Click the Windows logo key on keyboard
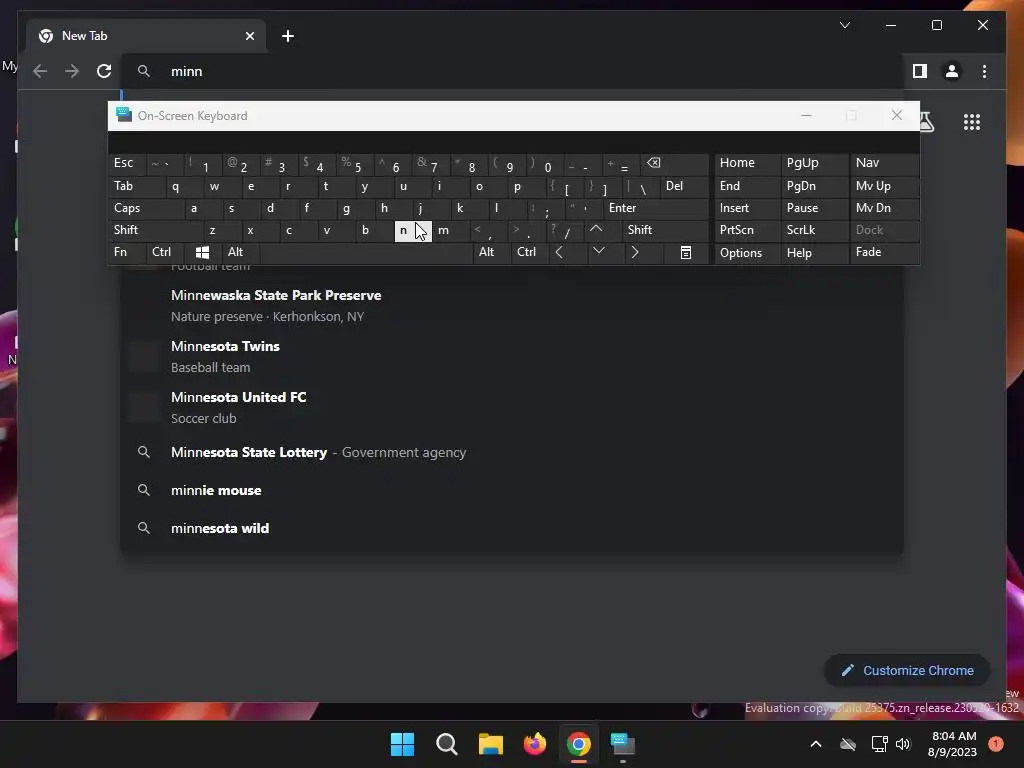Image resolution: width=1024 pixels, height=768 pixels. 202,252
